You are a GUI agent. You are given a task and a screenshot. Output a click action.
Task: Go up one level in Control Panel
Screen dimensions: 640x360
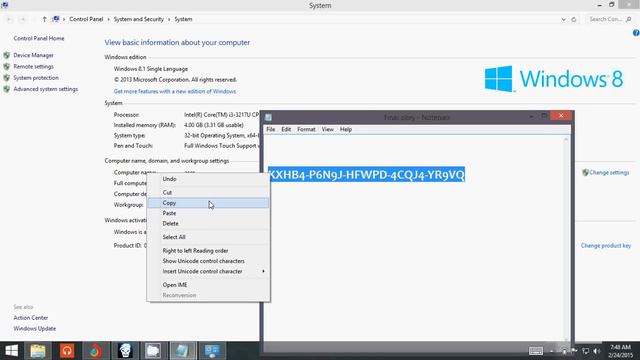(44, 19)
